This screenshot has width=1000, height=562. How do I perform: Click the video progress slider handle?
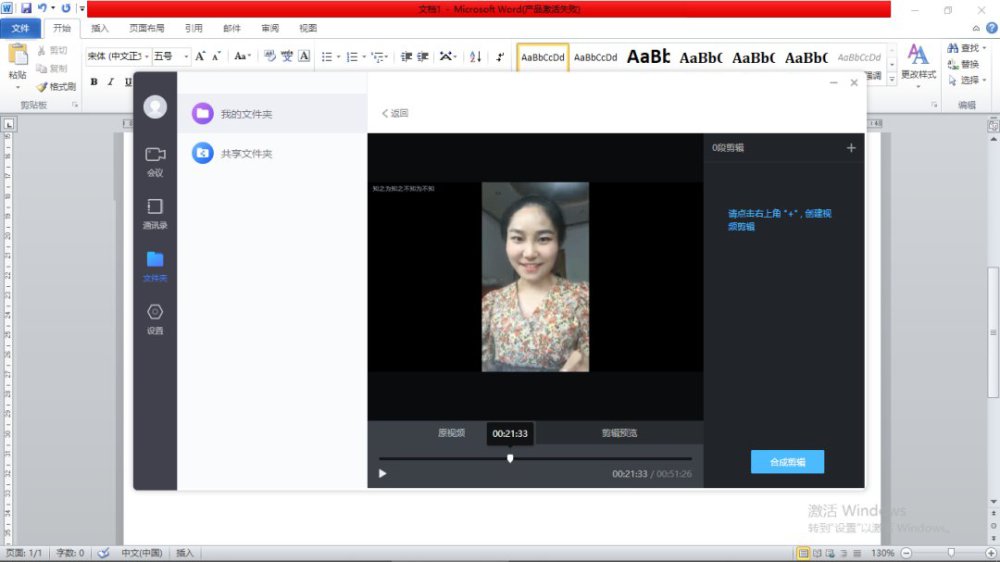(510, 459)
